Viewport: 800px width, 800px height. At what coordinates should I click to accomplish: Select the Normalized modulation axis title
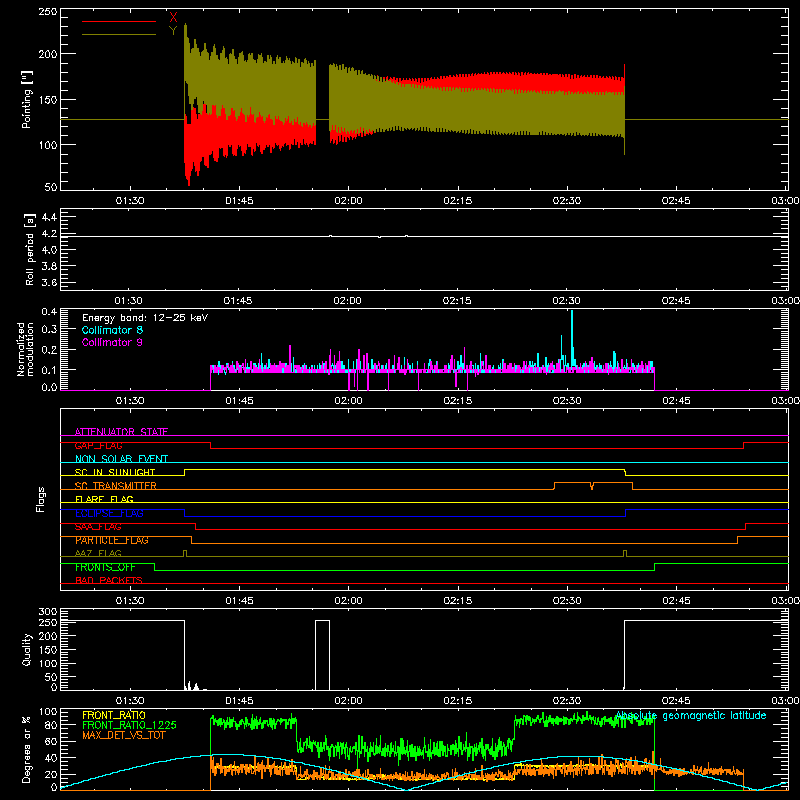[x=25, y=349]
